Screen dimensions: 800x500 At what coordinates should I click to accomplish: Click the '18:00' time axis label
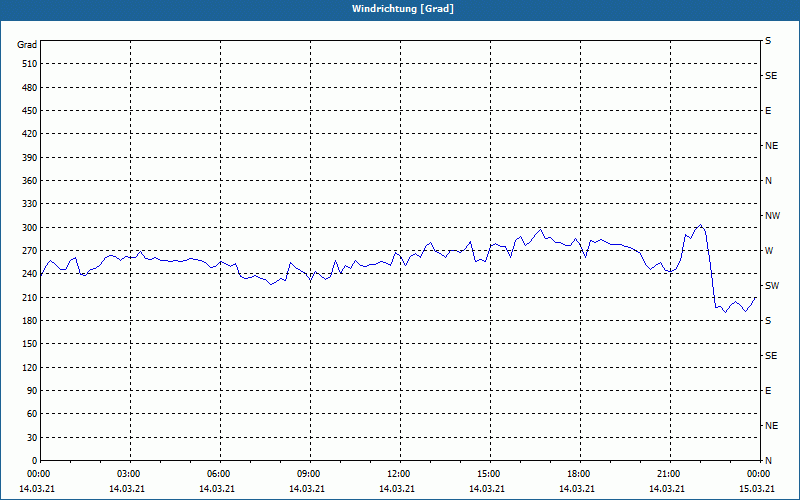coord(580,474)
